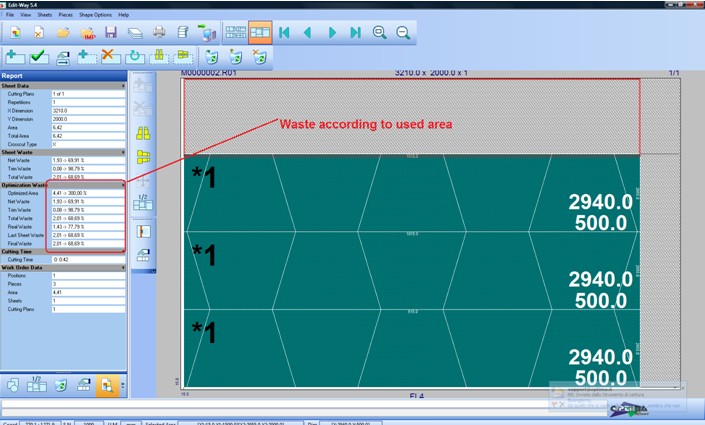Select the top 2940.0 x 500.0 piece

click(411, 193)
